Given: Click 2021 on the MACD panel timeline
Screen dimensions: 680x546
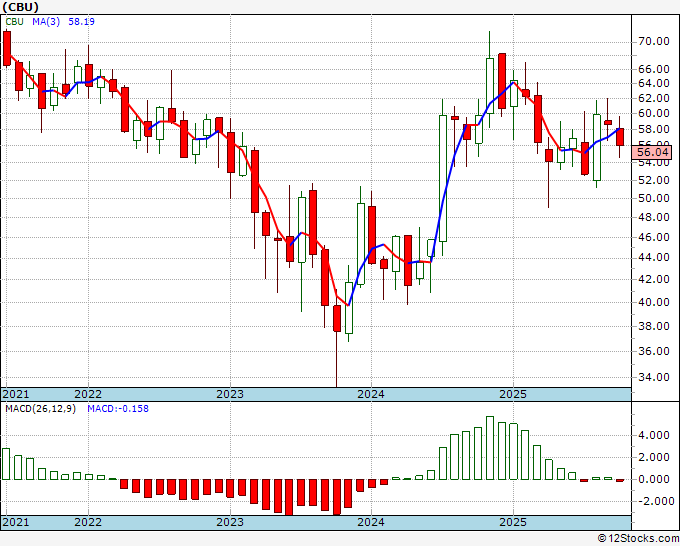Looking at the screenshot, I should pos(16,522).
